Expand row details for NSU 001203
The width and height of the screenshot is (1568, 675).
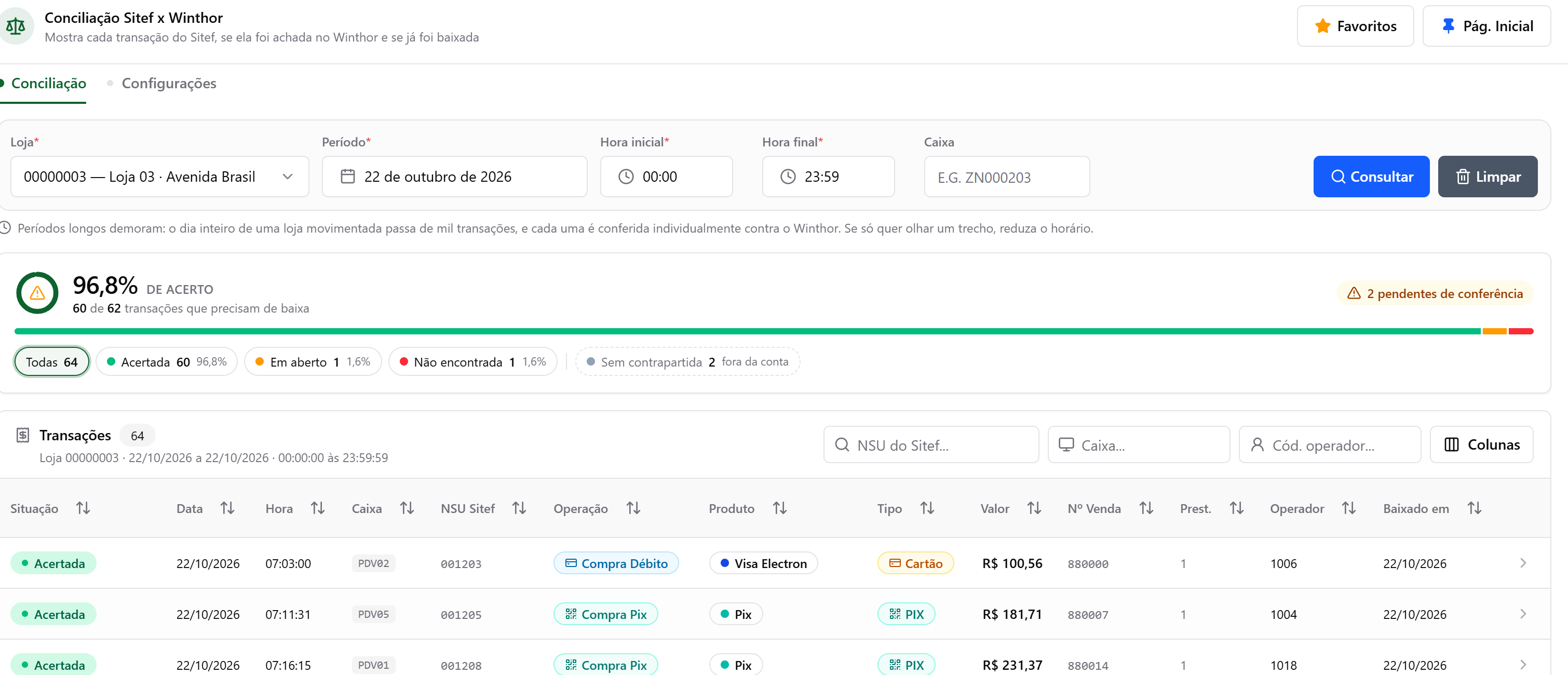tap(1523, 563)
